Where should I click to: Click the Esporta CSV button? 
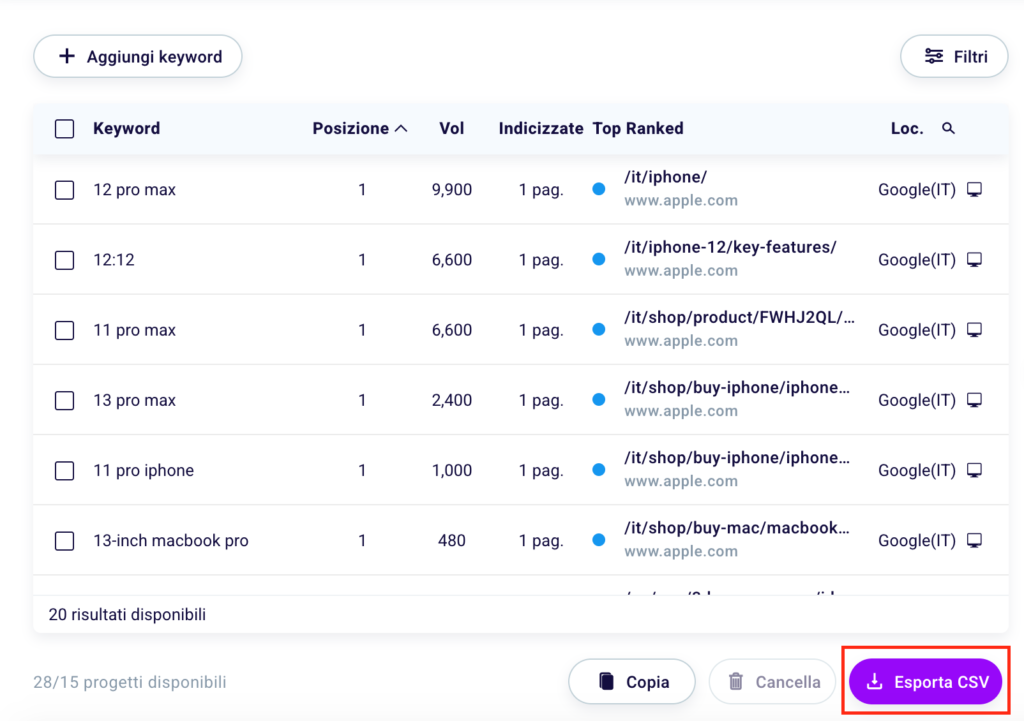[925, 681]
